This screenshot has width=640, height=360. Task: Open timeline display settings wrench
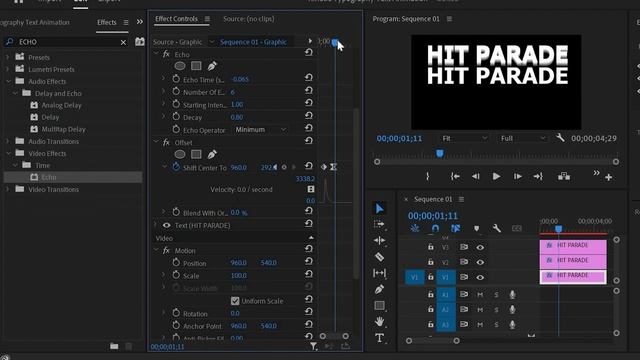point(496,229)
